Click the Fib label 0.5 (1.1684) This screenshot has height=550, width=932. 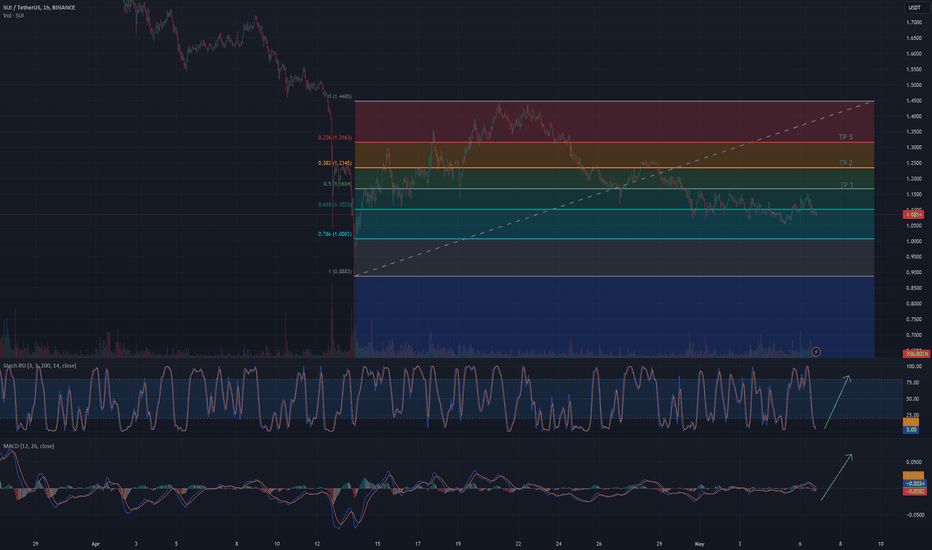pyautogui.click(x=338, y=184)
